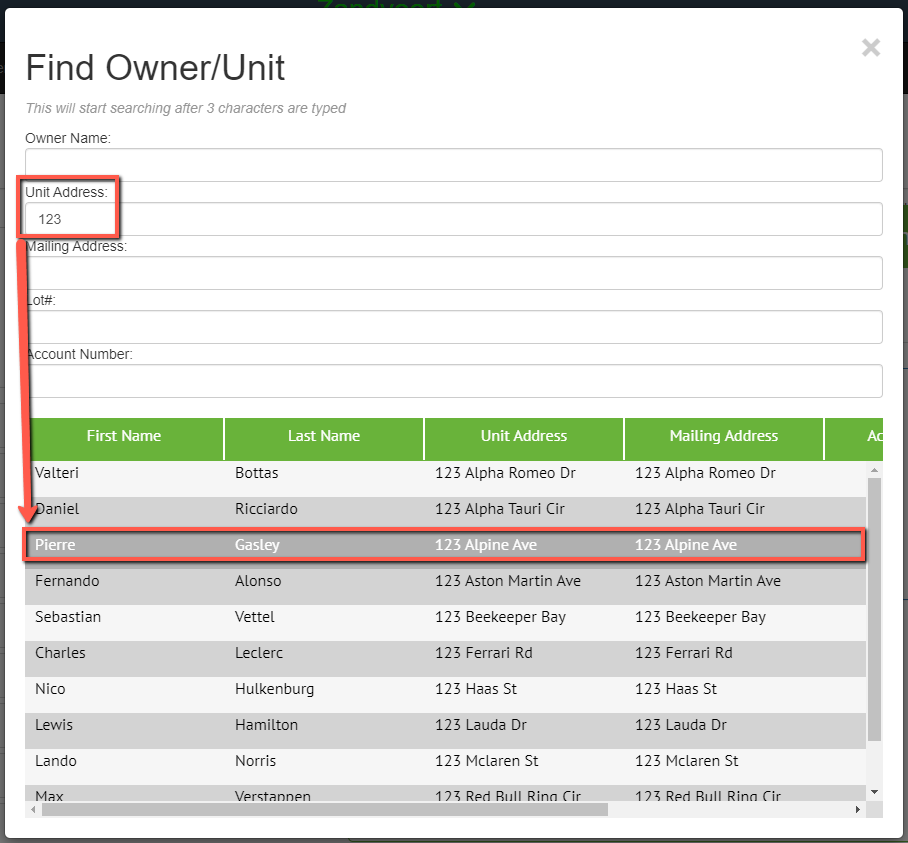908x843 pixels.
Task: Select the Nico first name cell
Action: [50, 688]
